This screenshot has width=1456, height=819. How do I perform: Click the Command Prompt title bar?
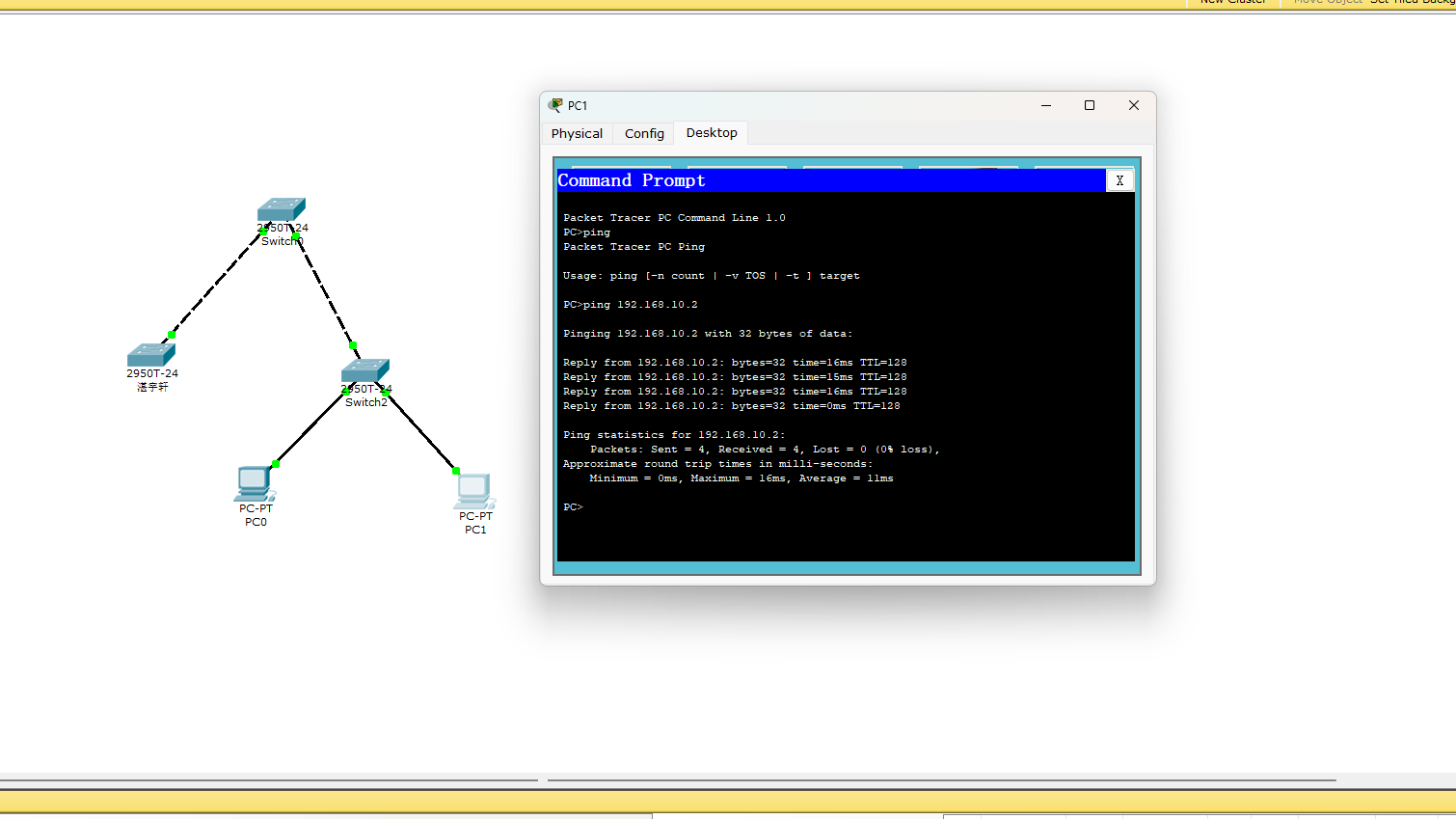pyautogui.click(x=831, y=180)
